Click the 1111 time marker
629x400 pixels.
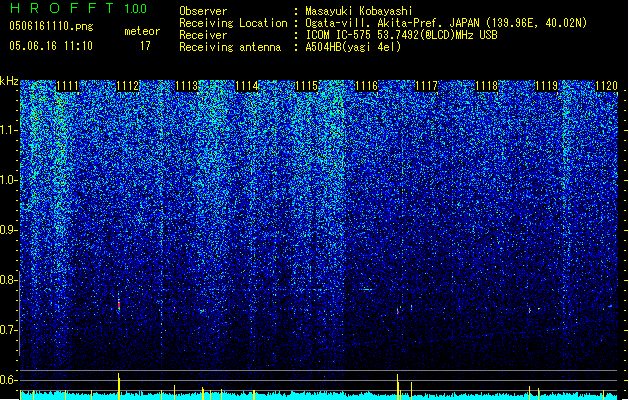point(67,86)
